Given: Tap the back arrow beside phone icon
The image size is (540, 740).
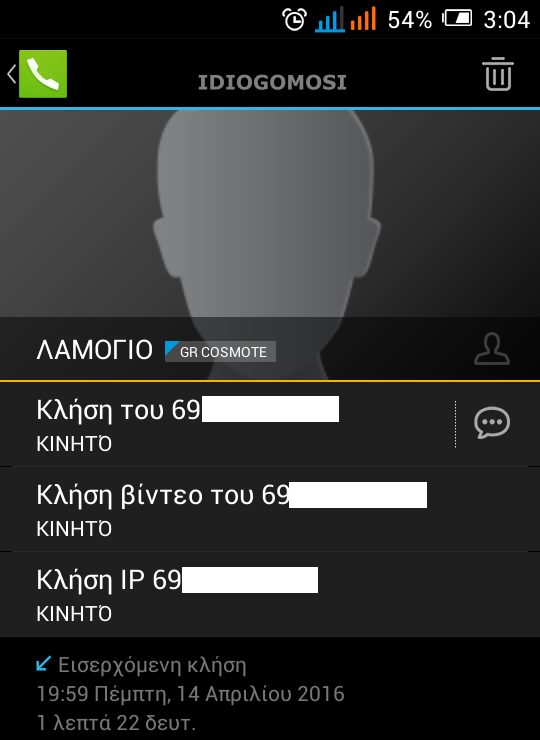Looking at the screenshot, I should tap(11, 74).
